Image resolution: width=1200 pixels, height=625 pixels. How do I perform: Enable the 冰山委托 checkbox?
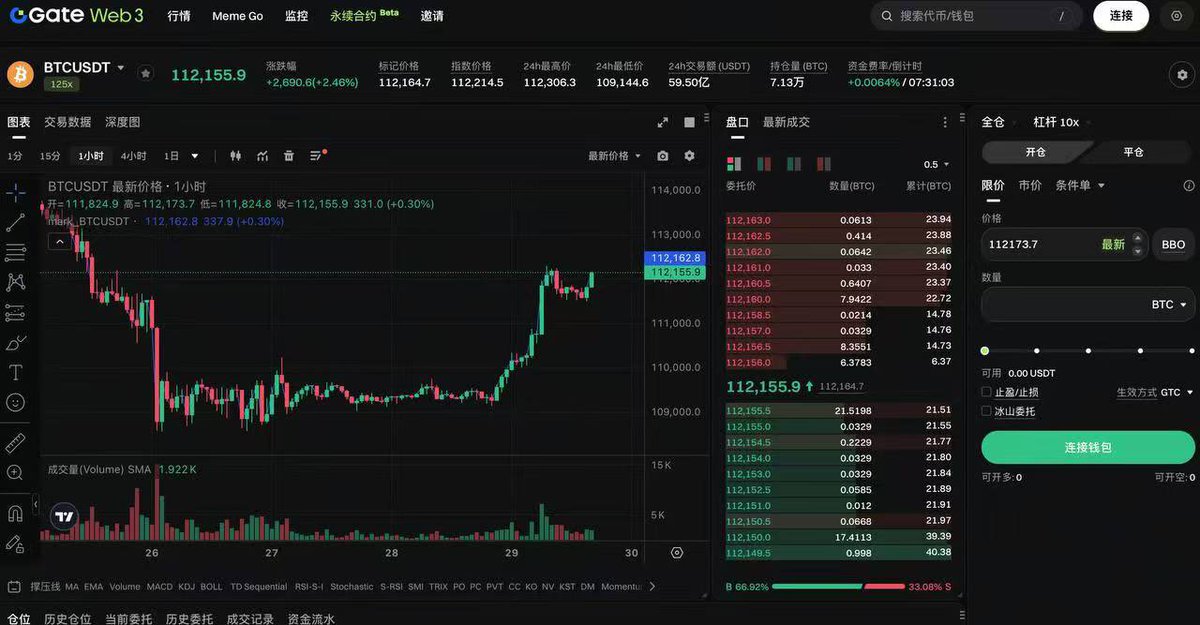tap(986, 411)
